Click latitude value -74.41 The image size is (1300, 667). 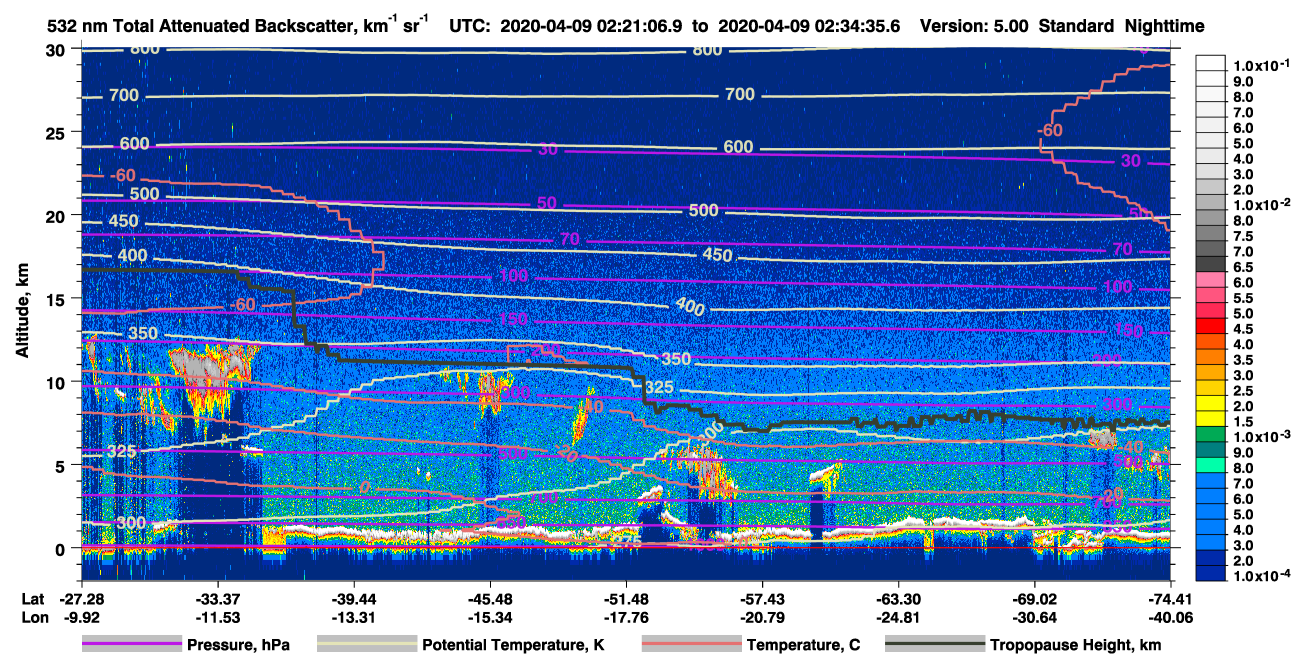tap(1171, 598)
